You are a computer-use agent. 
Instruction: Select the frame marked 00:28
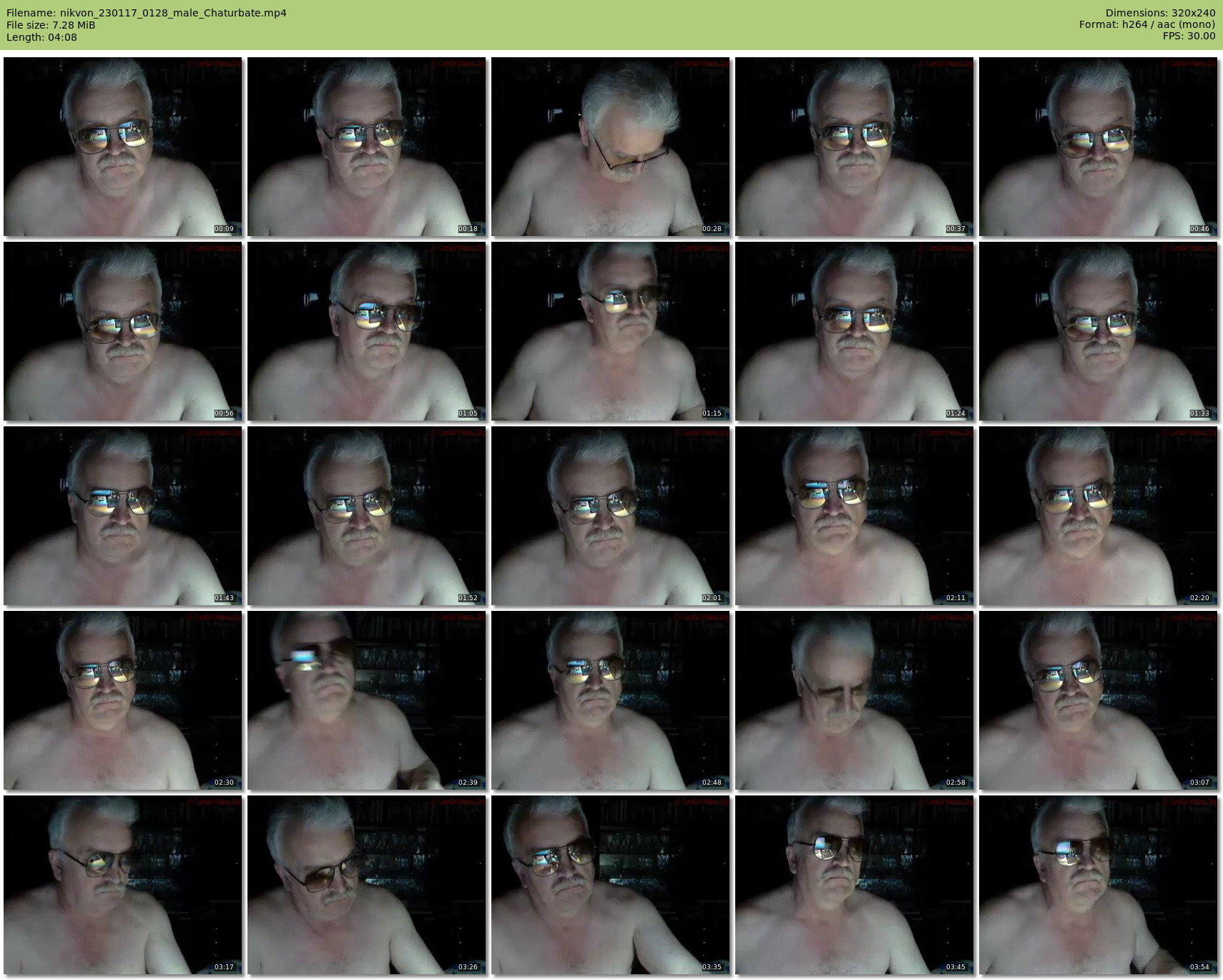(x=610, y=147)
